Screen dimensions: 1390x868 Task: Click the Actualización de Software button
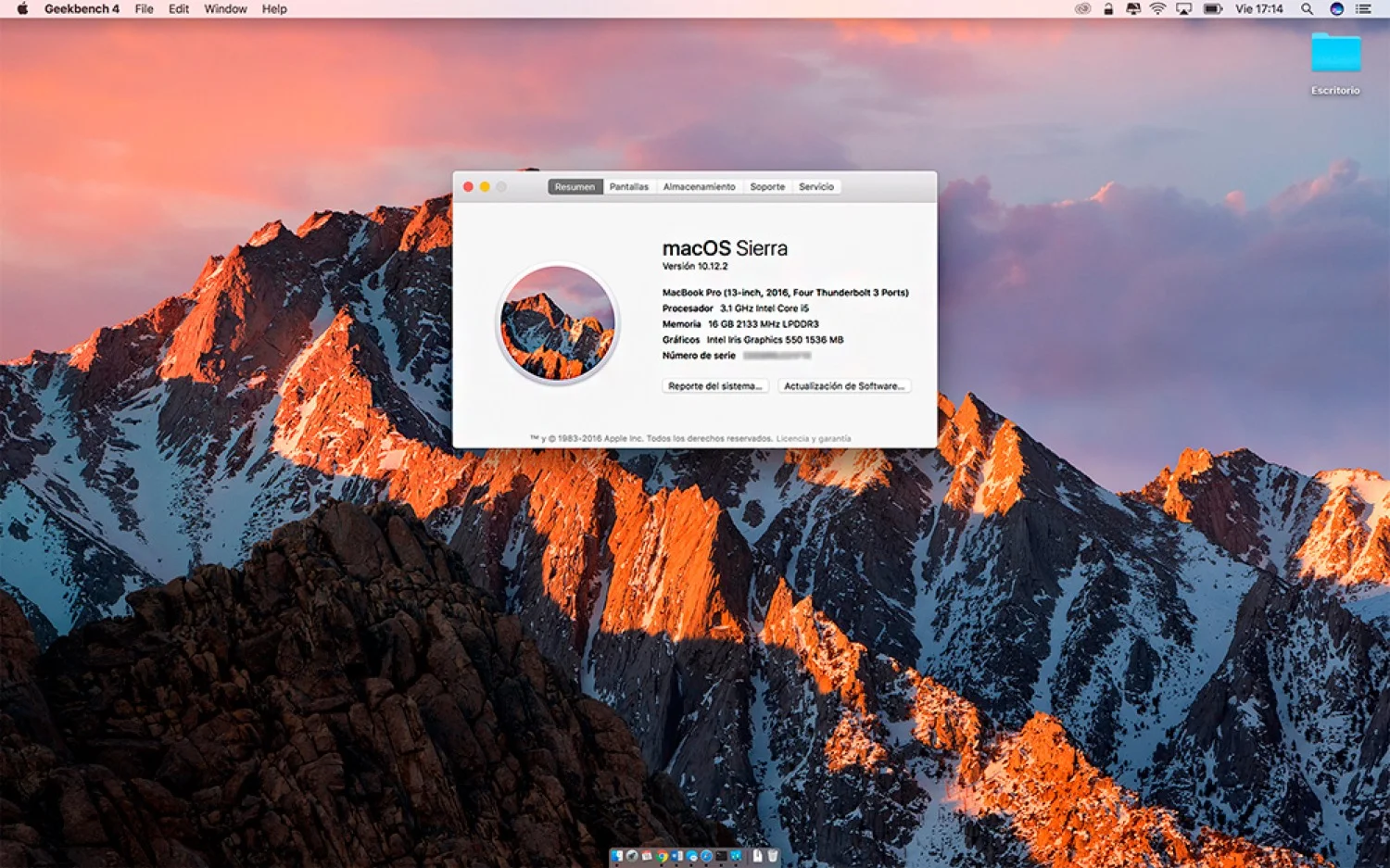tap(844, 386)
